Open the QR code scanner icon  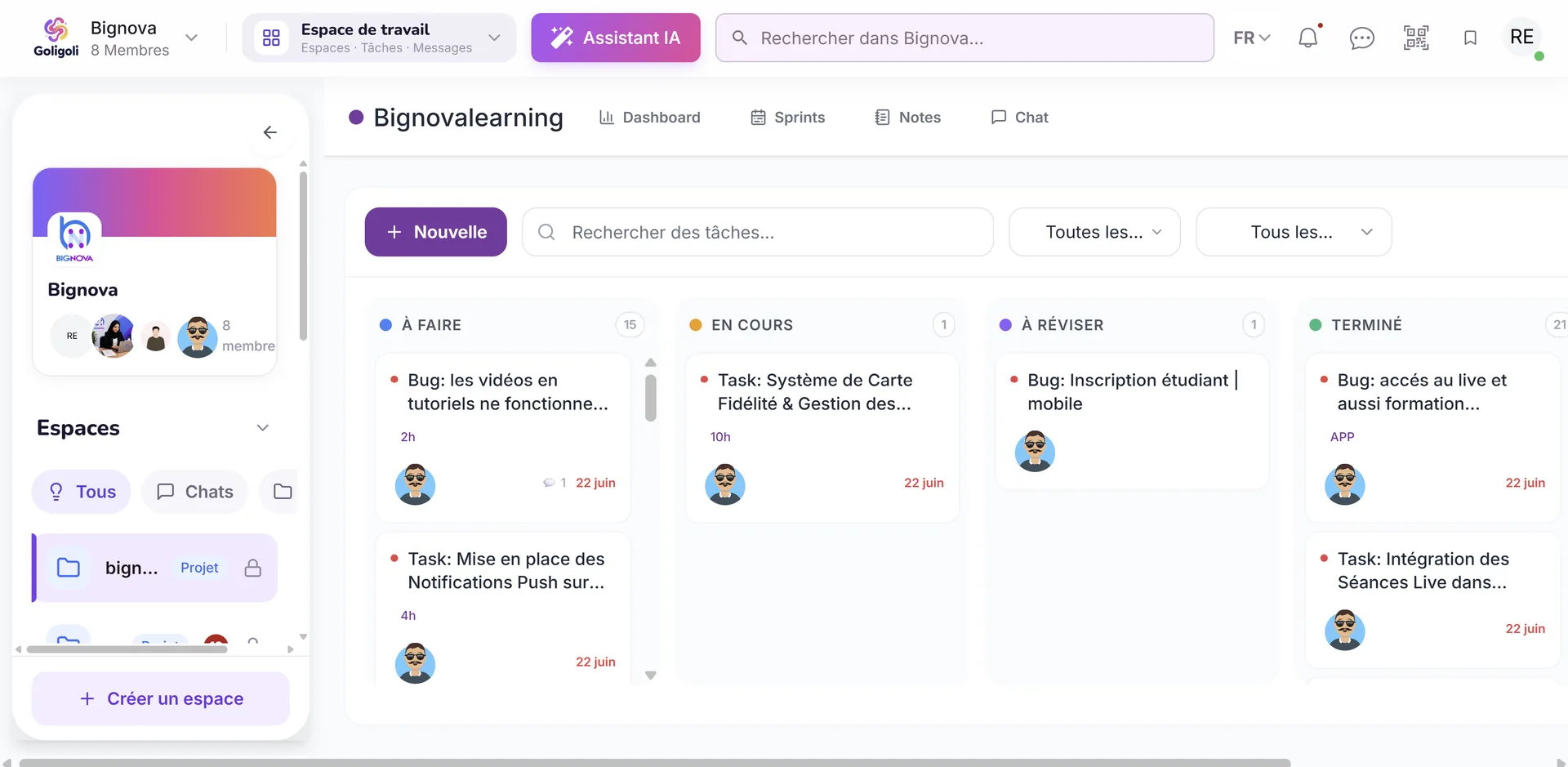[1416, 38]
